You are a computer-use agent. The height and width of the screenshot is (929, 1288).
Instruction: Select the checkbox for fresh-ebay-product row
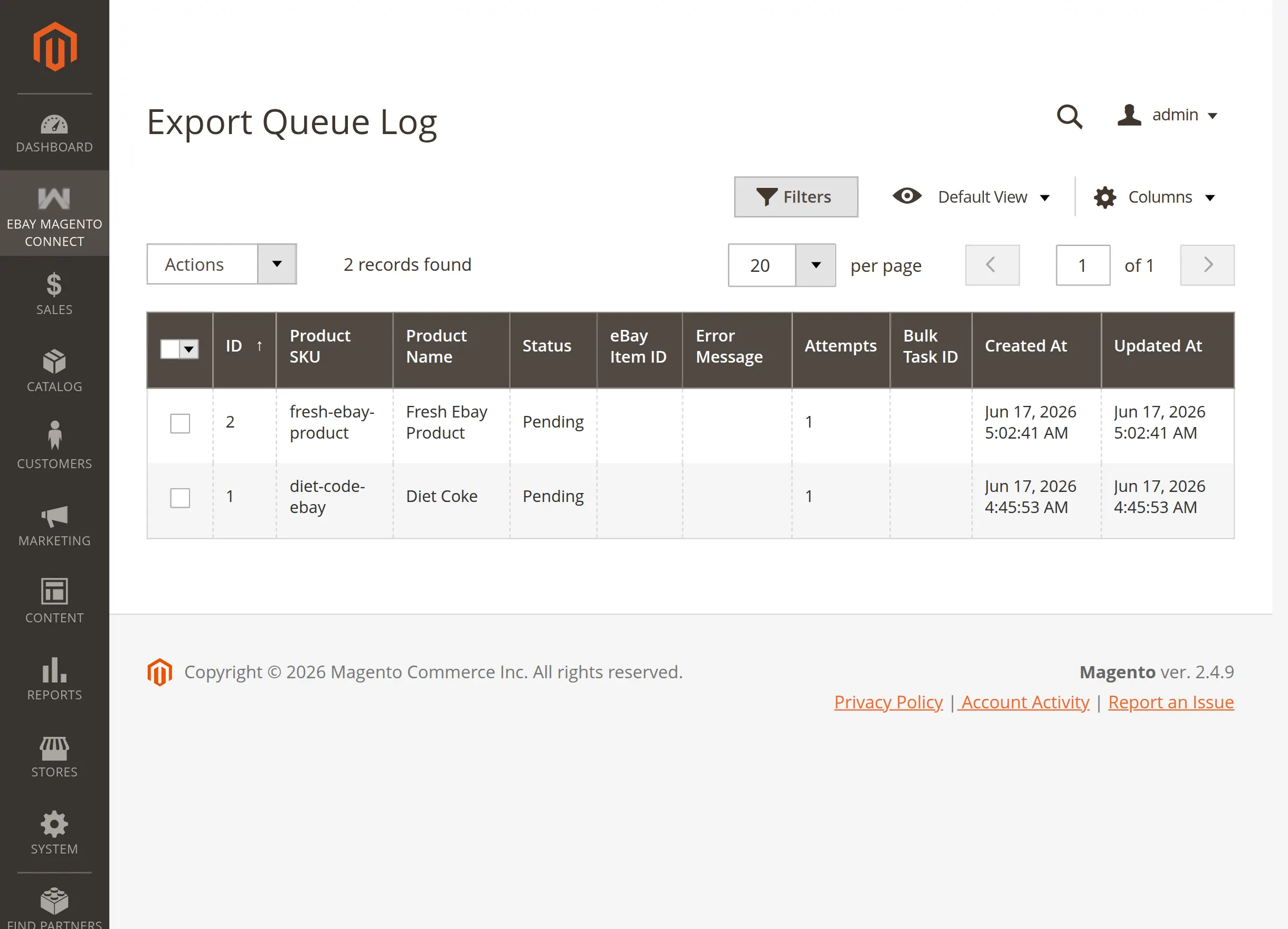click(180, 423)
